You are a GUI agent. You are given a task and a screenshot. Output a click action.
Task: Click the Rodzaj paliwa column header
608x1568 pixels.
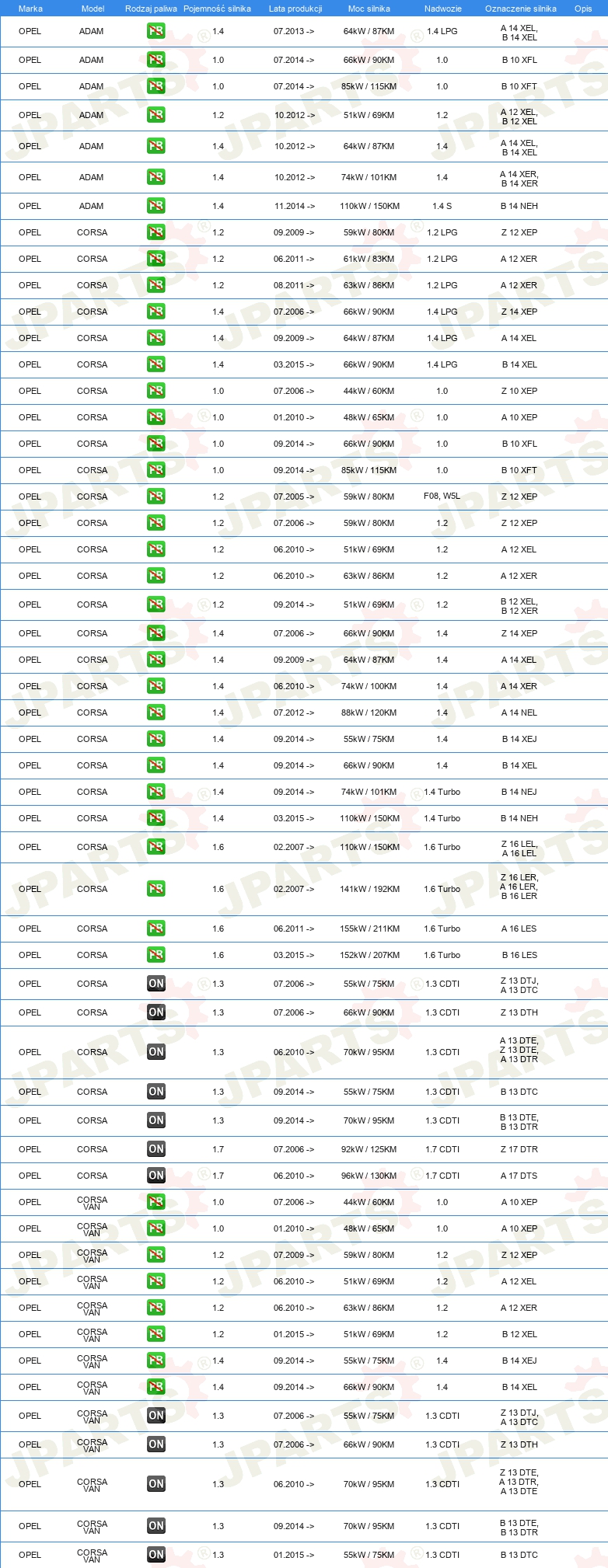151,9
